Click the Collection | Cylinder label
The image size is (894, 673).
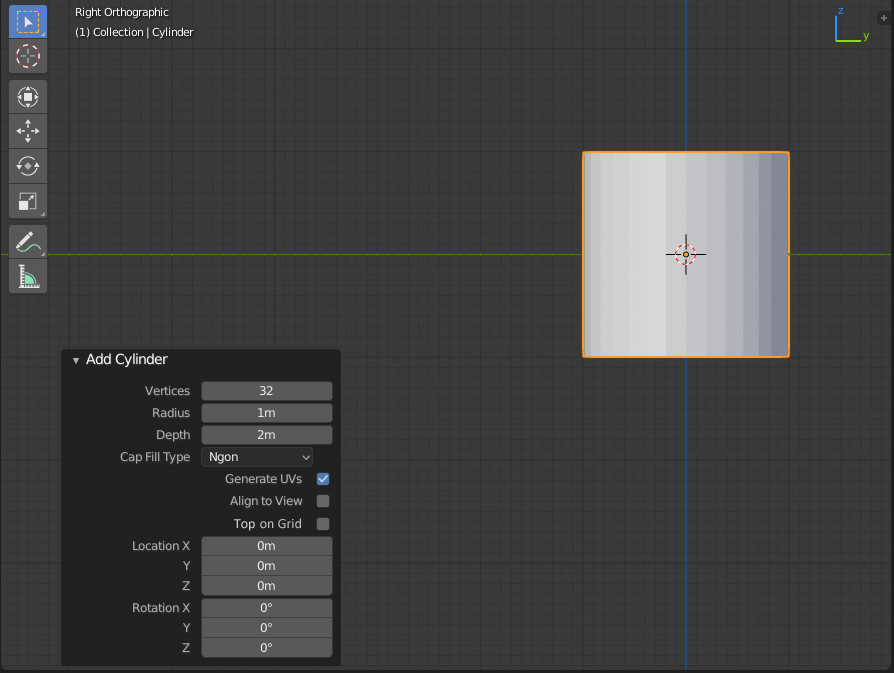[134, 32]
